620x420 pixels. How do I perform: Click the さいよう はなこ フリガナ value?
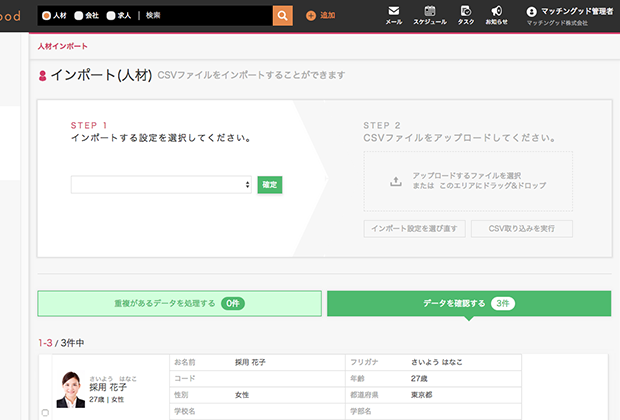pos(437,362)
